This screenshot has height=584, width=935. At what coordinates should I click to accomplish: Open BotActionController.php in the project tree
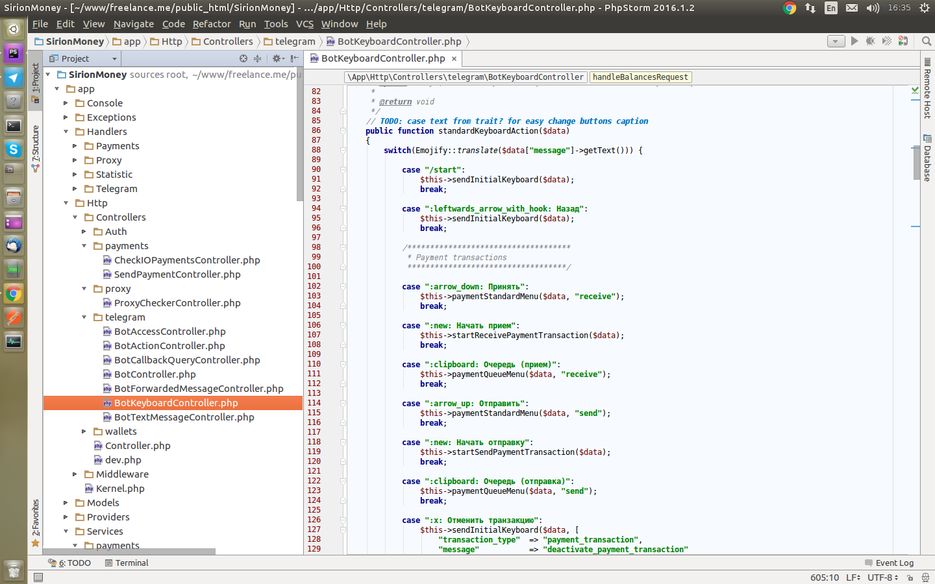click(x=169, y=346)
